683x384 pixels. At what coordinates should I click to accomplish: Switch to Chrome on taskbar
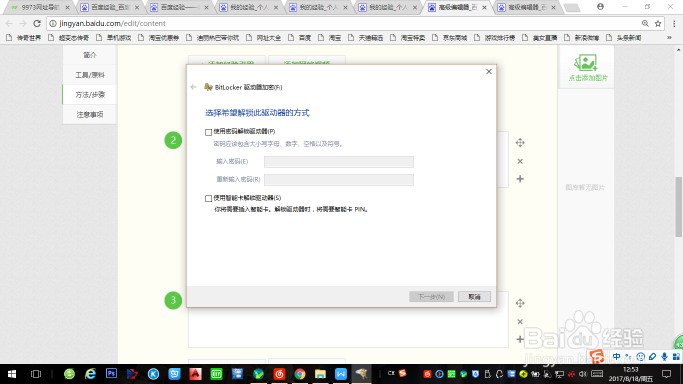point(300,374)
